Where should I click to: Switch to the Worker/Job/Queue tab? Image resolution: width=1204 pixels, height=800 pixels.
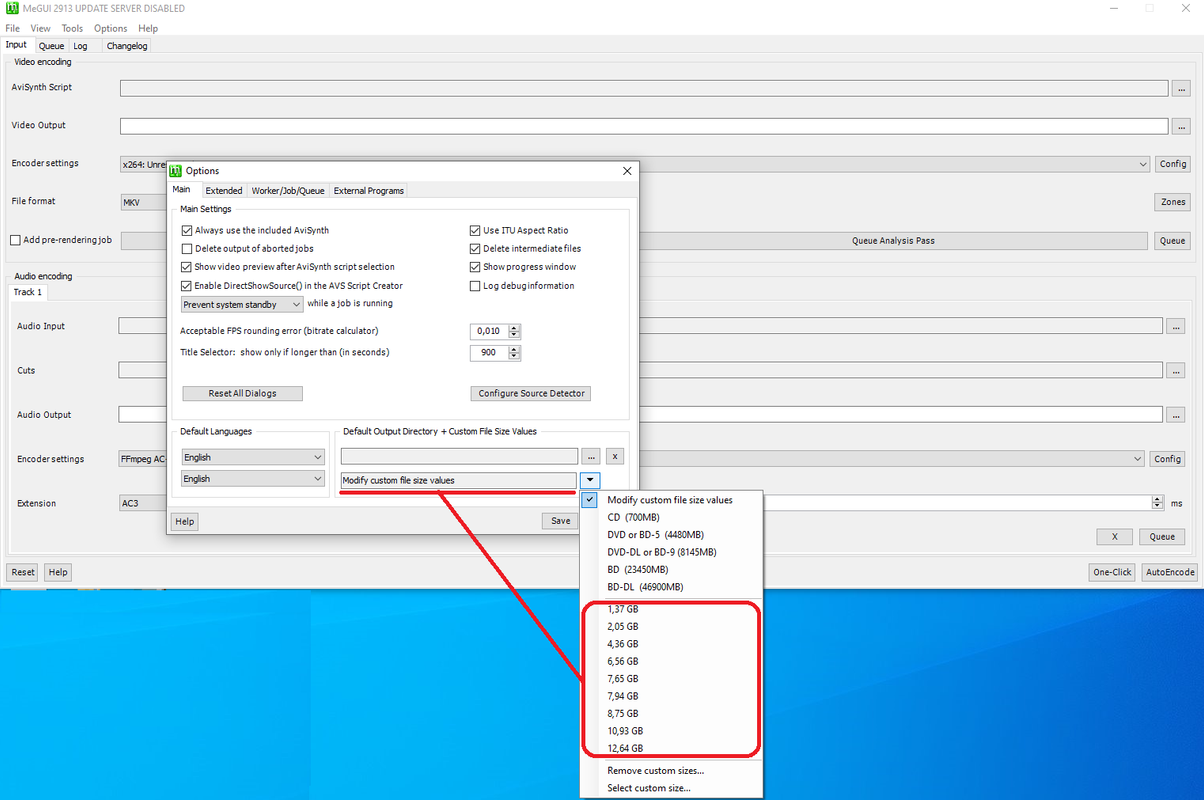pos(288,190)
